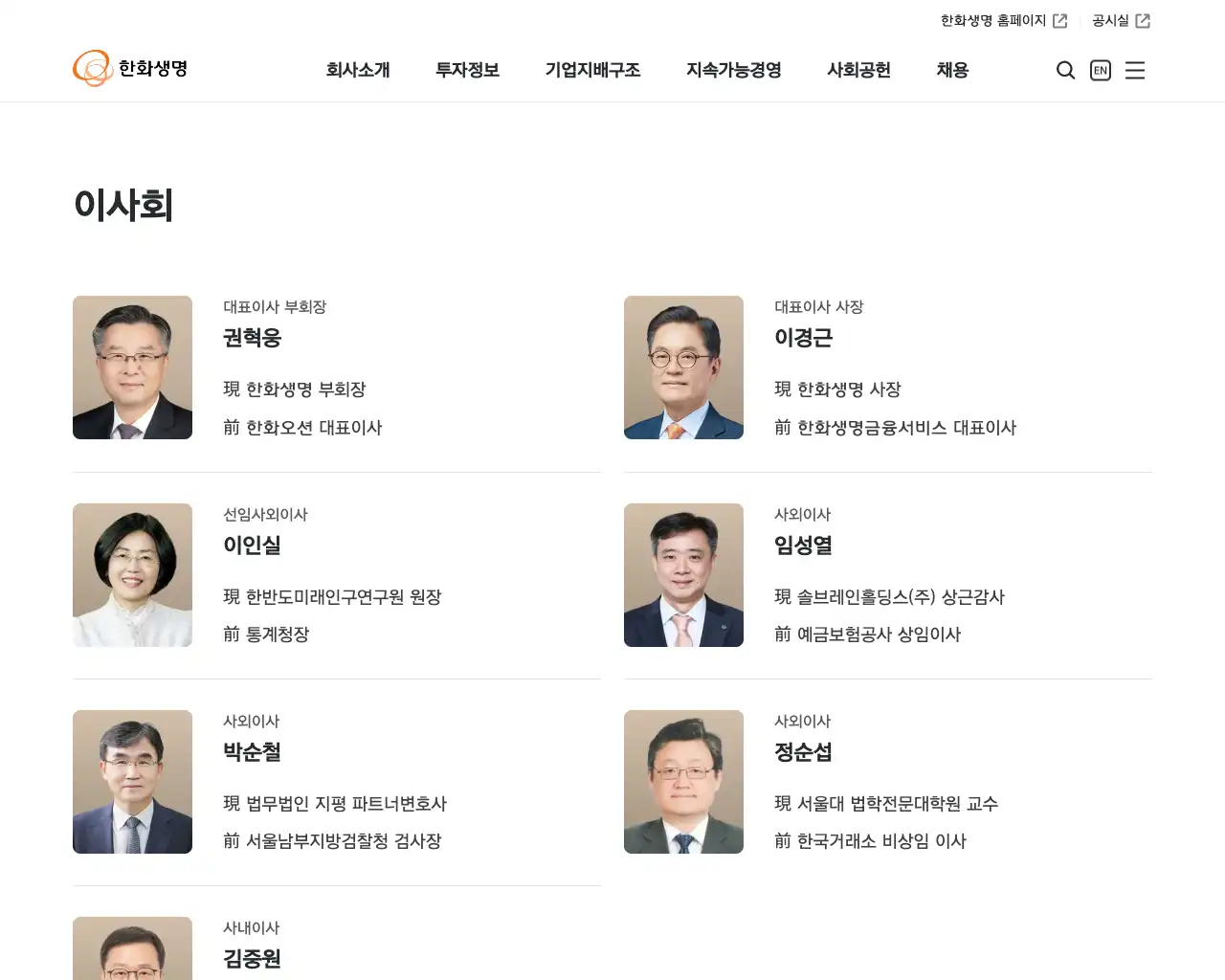Select 이인실's portrait photo

pyautogui.click(x=132, y=575)
